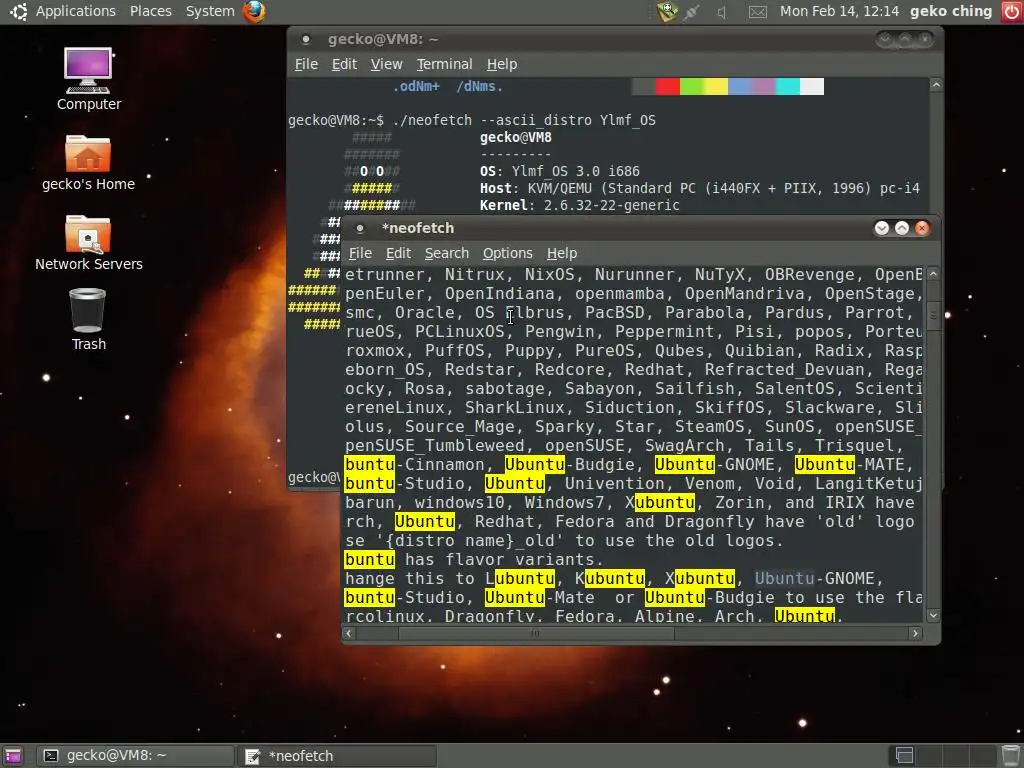Screen dimensions: 1024x768
Task: Click the volume speaker tray icon
Action: click(x=722, y=12)
